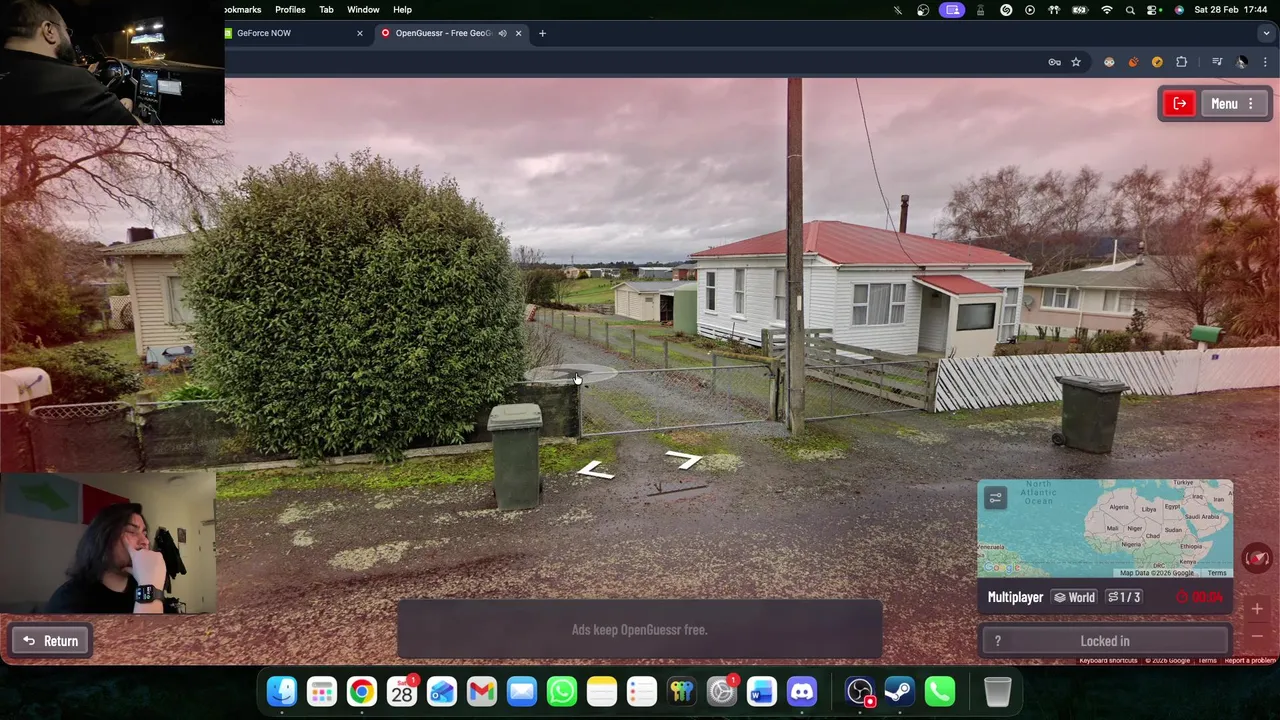The width and height of the screenshot is (1280, 720).
Task: Open the Shazam menu bar icon
Action: tap(1006, 10)
